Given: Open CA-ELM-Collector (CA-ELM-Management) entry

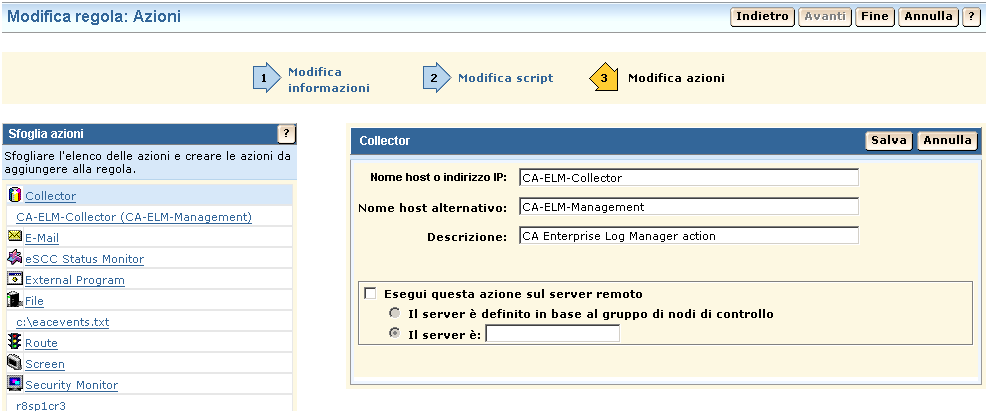Looking at the screenshot, I should [134, 217].
